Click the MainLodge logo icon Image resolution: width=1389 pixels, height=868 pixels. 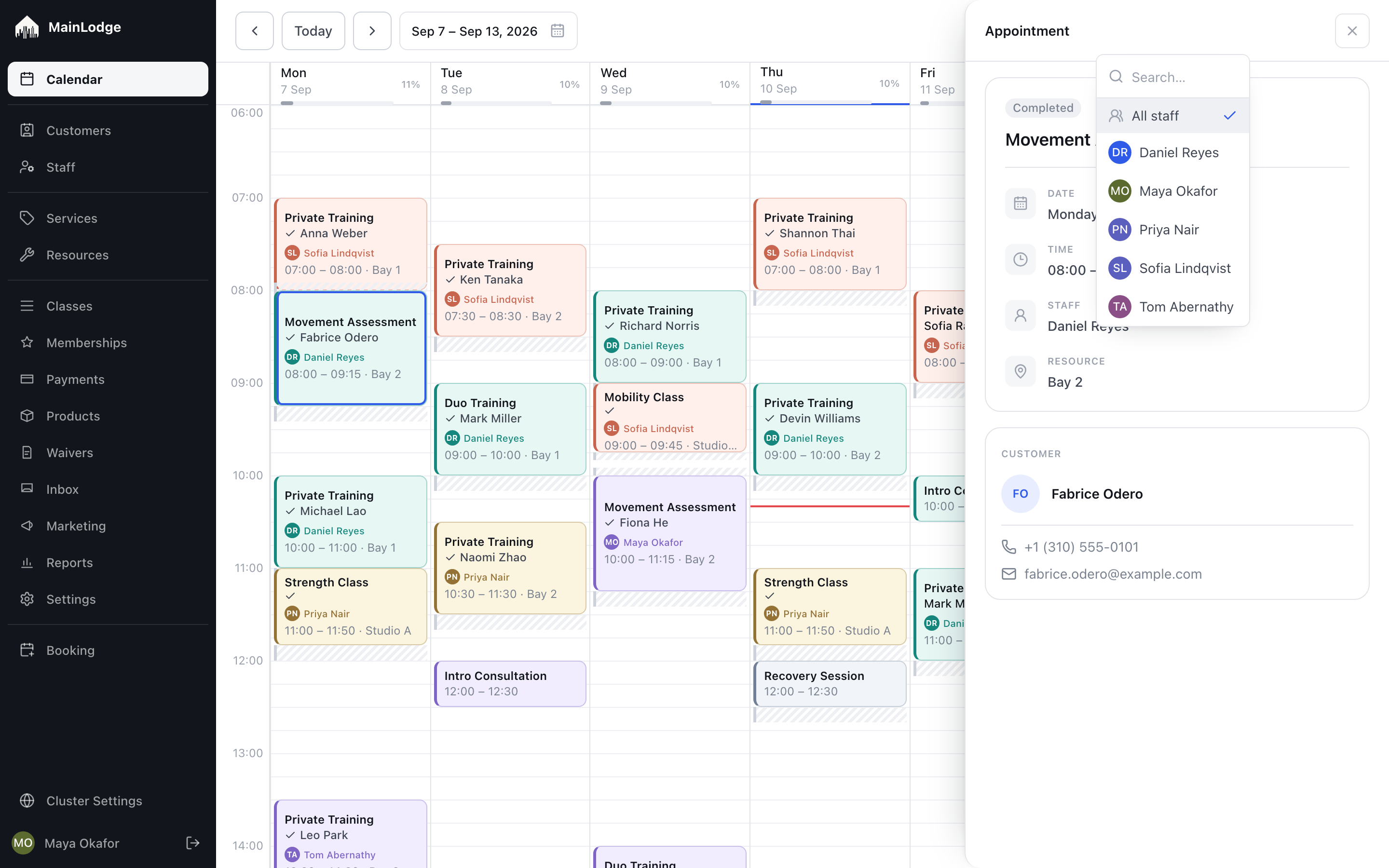point(27,27)
